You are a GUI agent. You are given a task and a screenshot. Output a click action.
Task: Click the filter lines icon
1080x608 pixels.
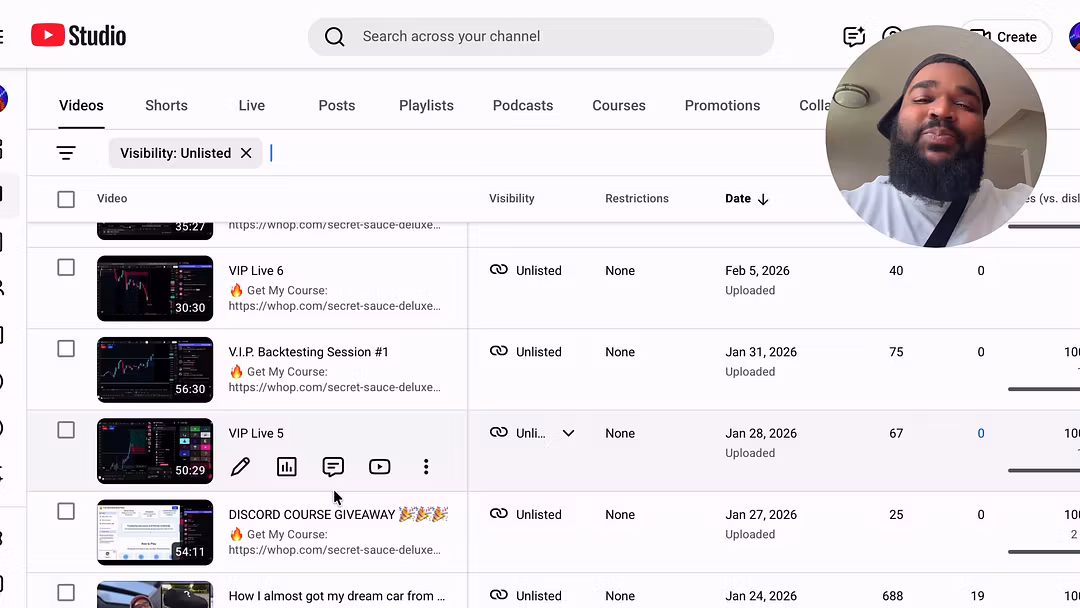pyautogui.click(x=66, y=153)
